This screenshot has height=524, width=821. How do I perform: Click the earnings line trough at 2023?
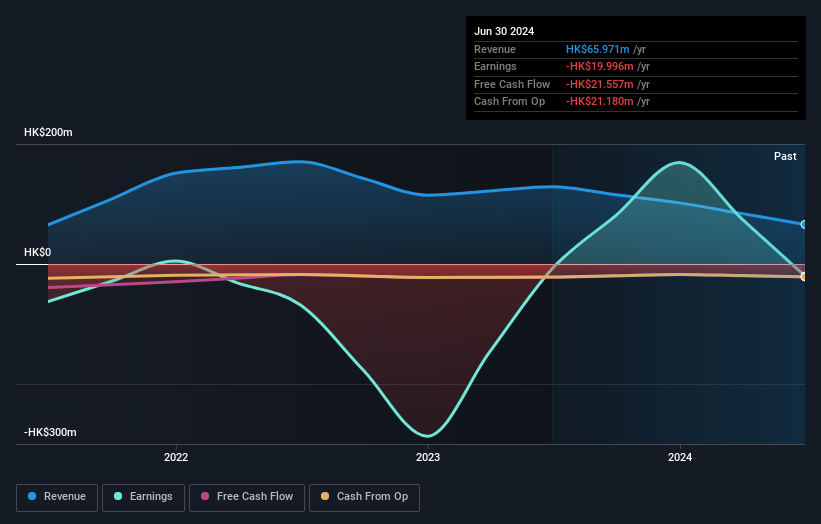pos(428,436)
